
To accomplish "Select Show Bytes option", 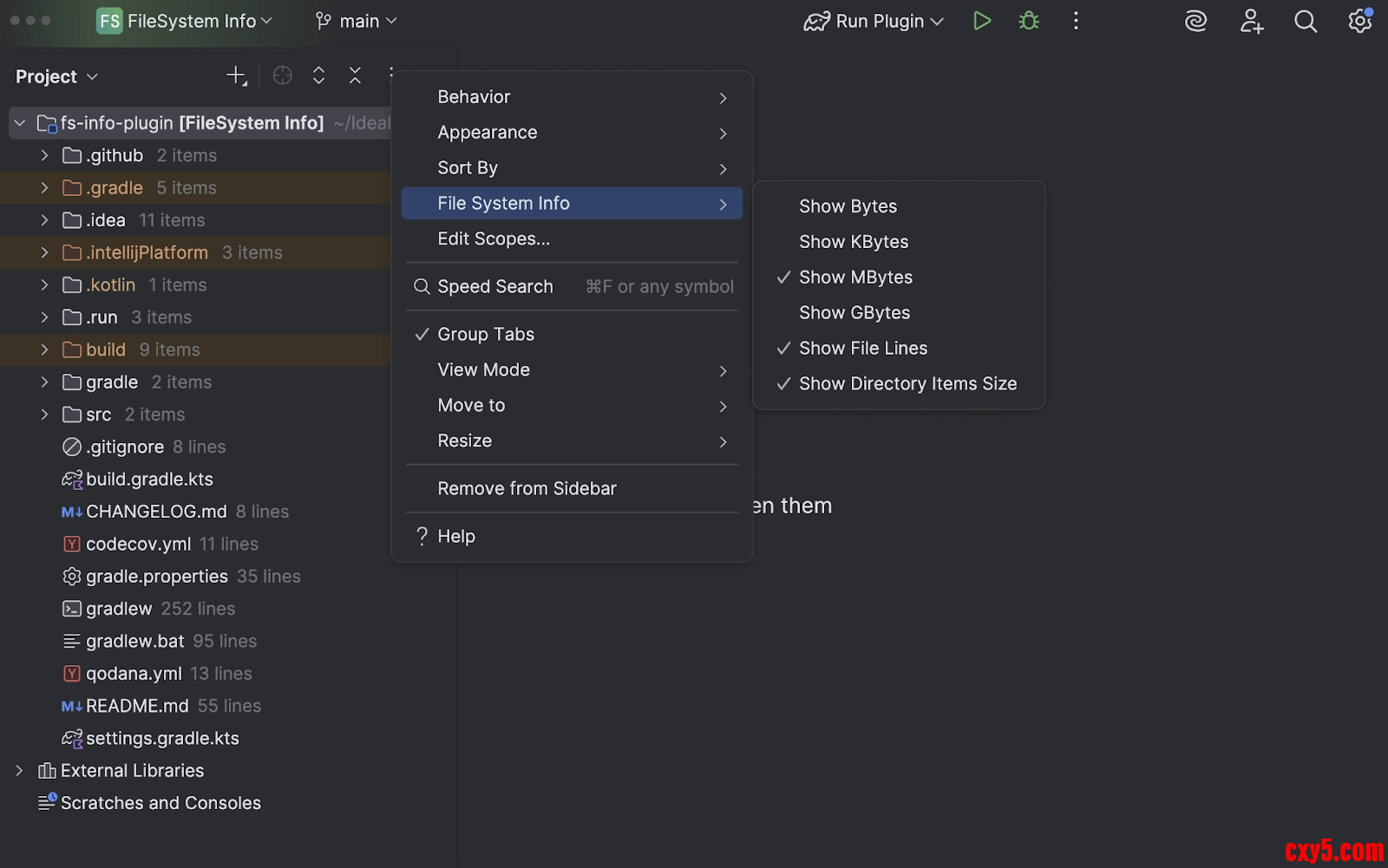I will [848, 206].
